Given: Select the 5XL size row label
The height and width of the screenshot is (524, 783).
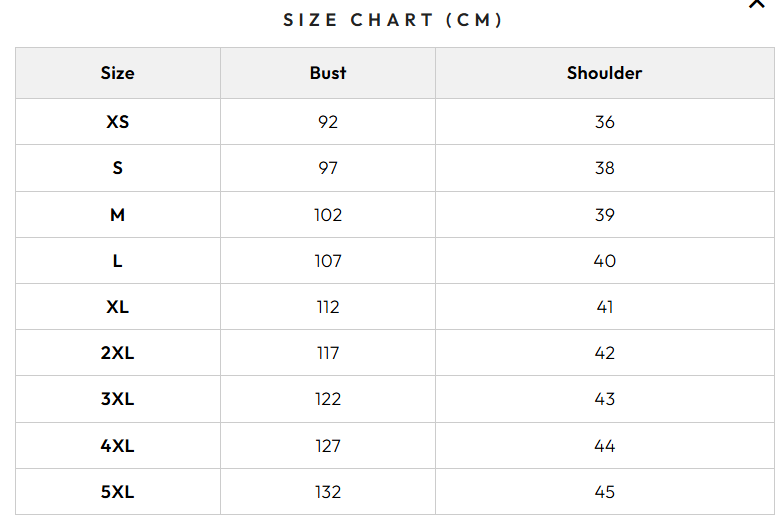Looking at the screenshot, I should coord(117,492).
